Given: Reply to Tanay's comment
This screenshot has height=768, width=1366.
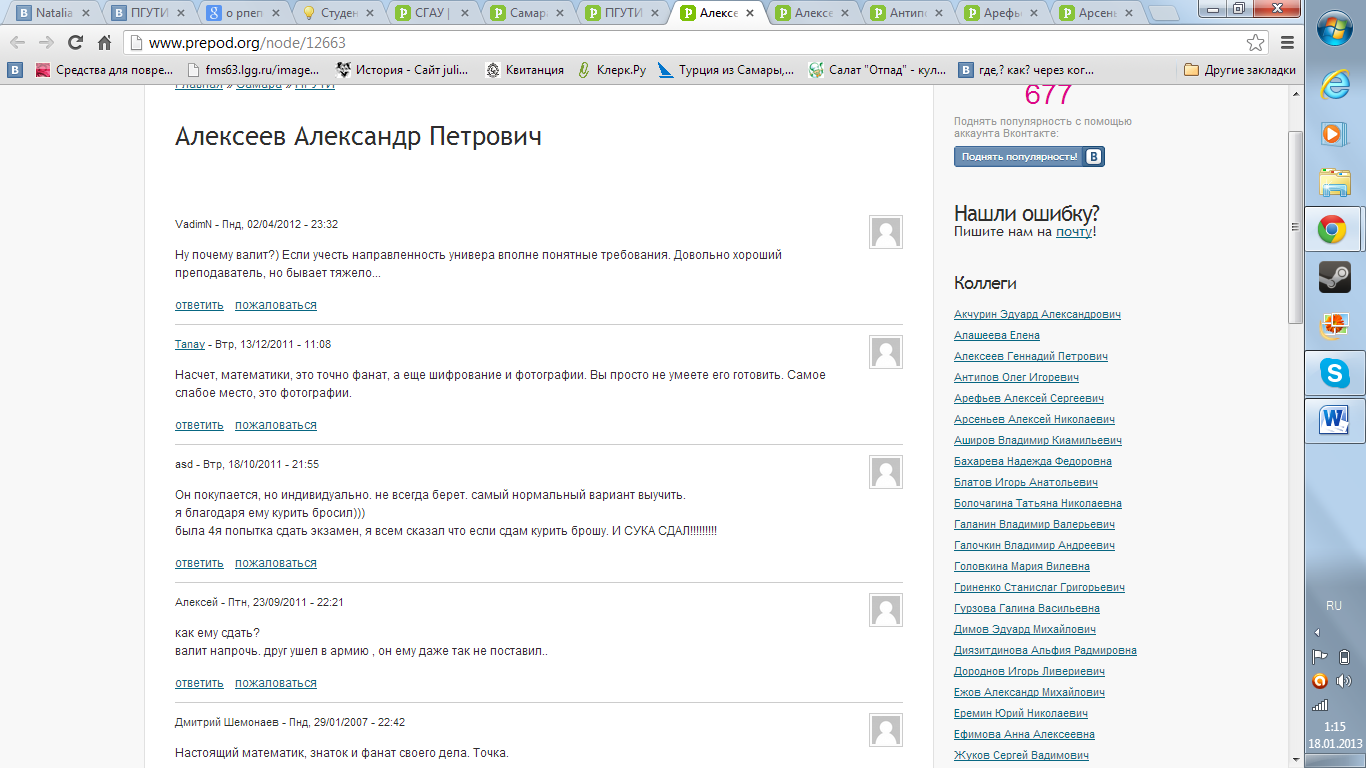Looking at the screenshot, I should [199, 425].
